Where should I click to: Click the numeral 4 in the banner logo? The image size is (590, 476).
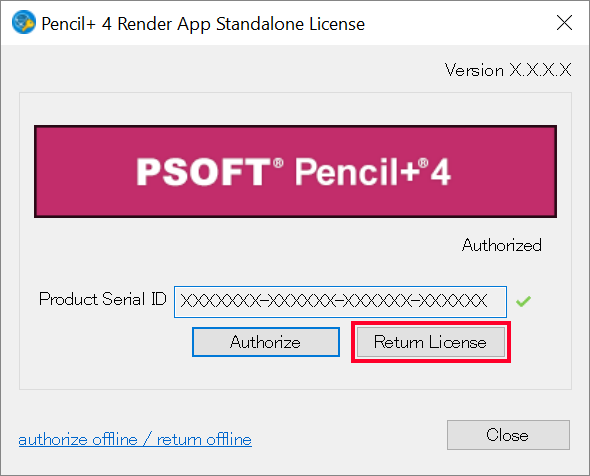click(440, 172)
